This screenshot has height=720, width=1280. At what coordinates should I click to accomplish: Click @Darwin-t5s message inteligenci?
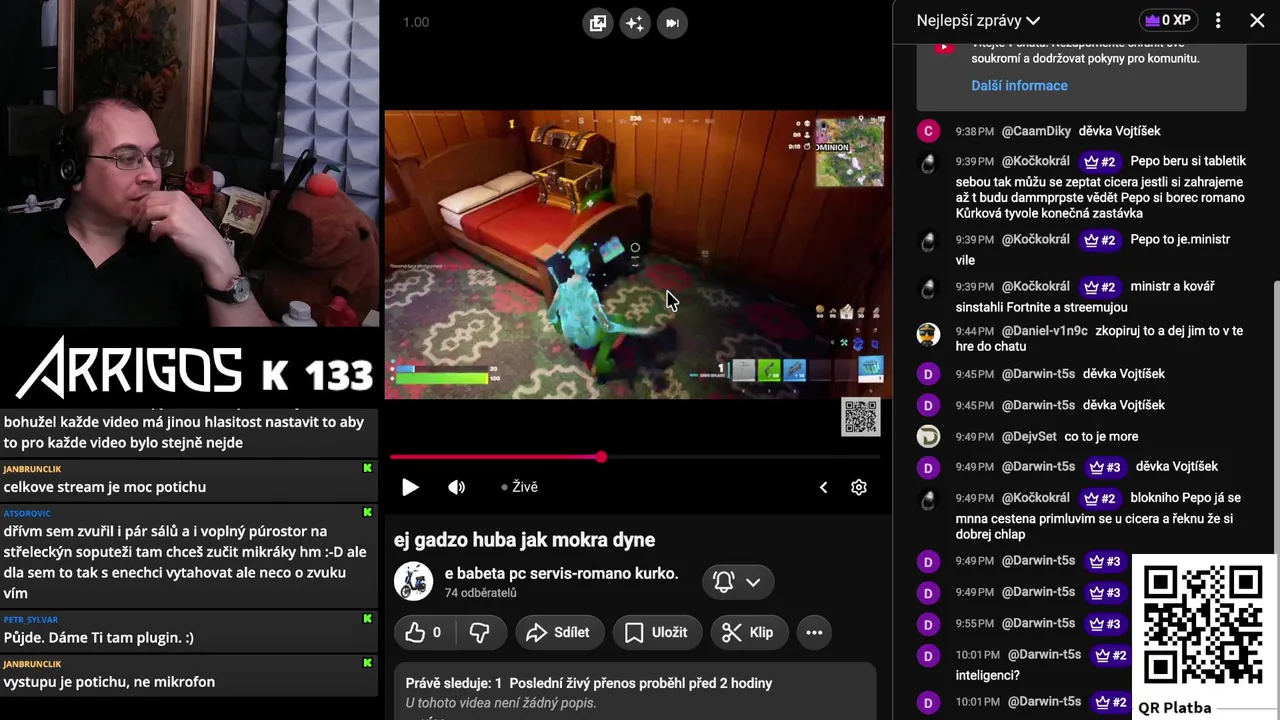pyautogui.click(x=987, y=675)
